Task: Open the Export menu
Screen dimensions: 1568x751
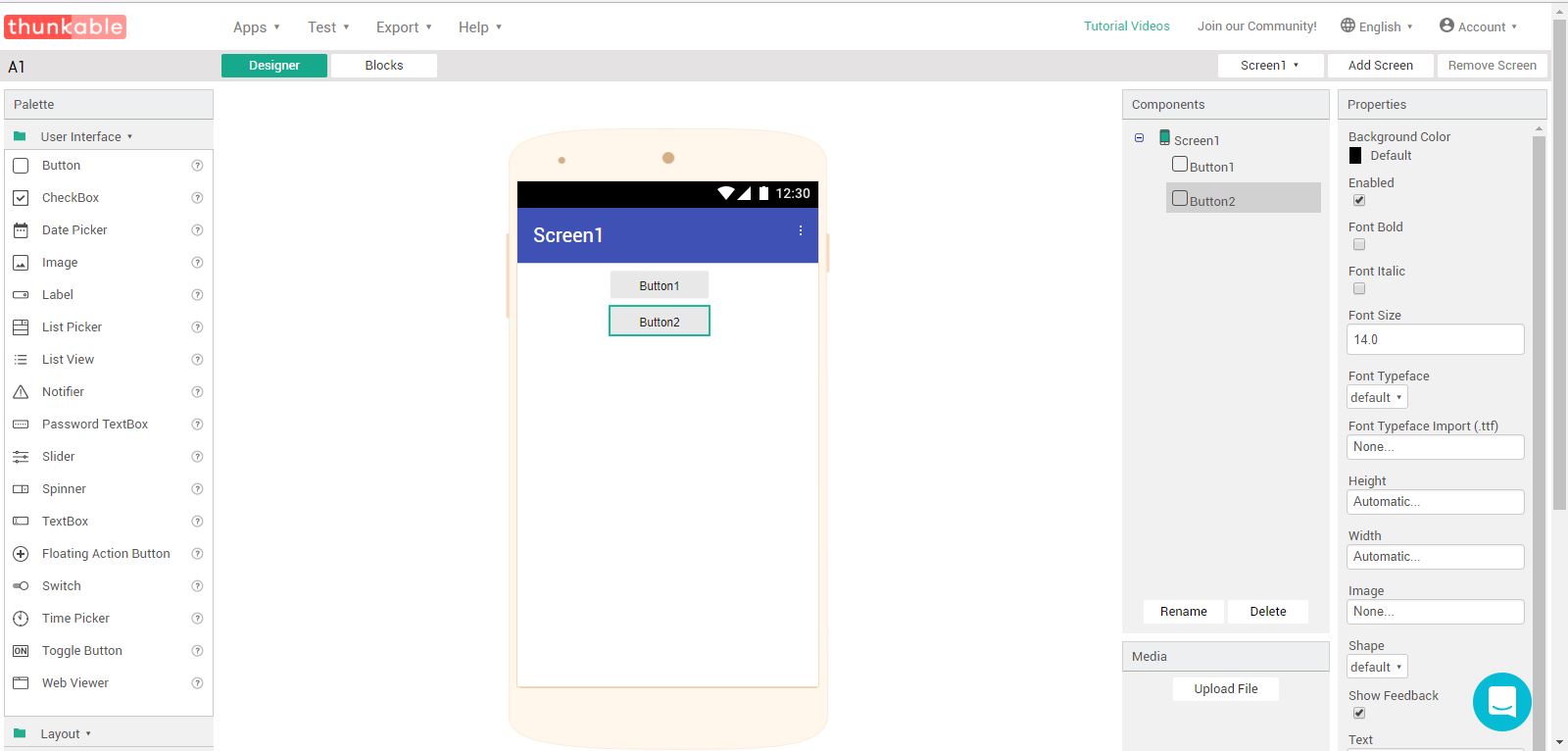Action: (x=403, y=27)
